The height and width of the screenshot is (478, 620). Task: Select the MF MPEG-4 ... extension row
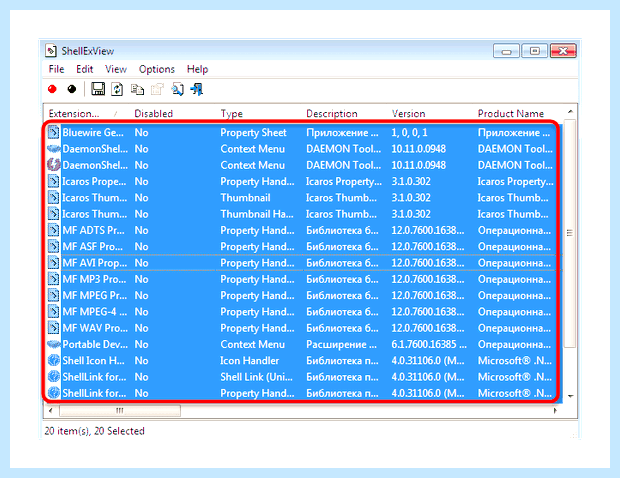point(303,312)
